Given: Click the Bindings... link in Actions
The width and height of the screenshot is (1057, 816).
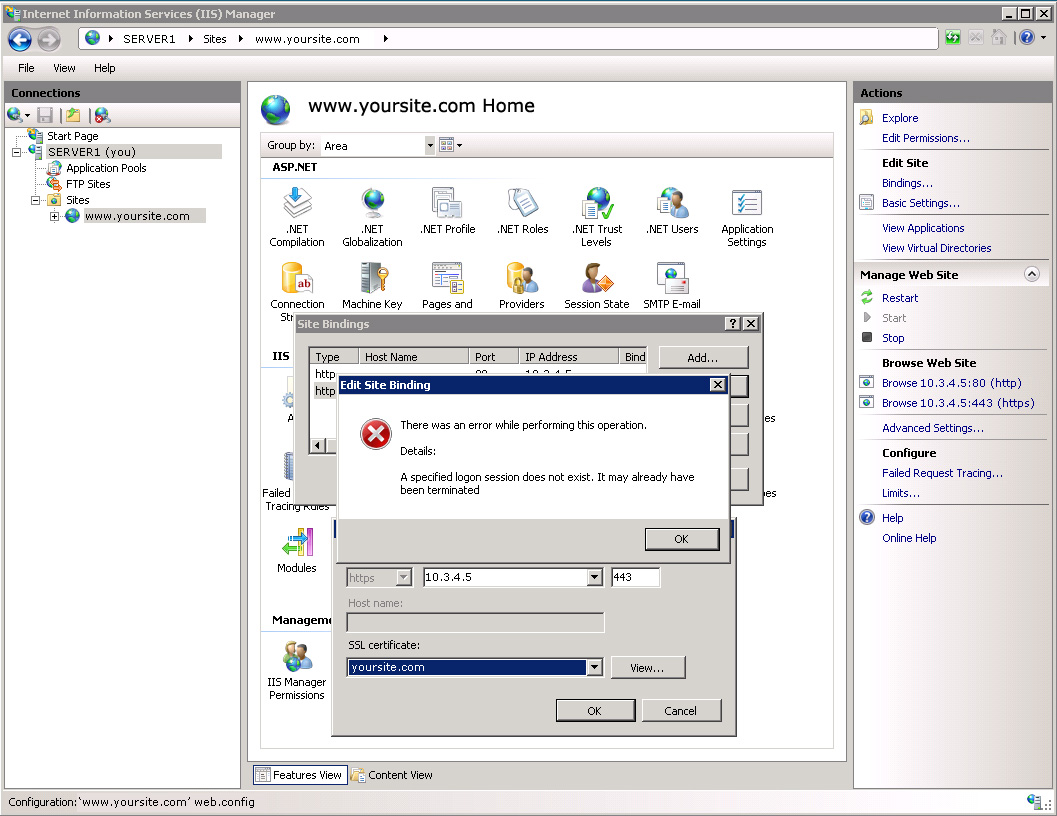Looking at the screenshot, I should pyautogui.click(x=907, y=183).
